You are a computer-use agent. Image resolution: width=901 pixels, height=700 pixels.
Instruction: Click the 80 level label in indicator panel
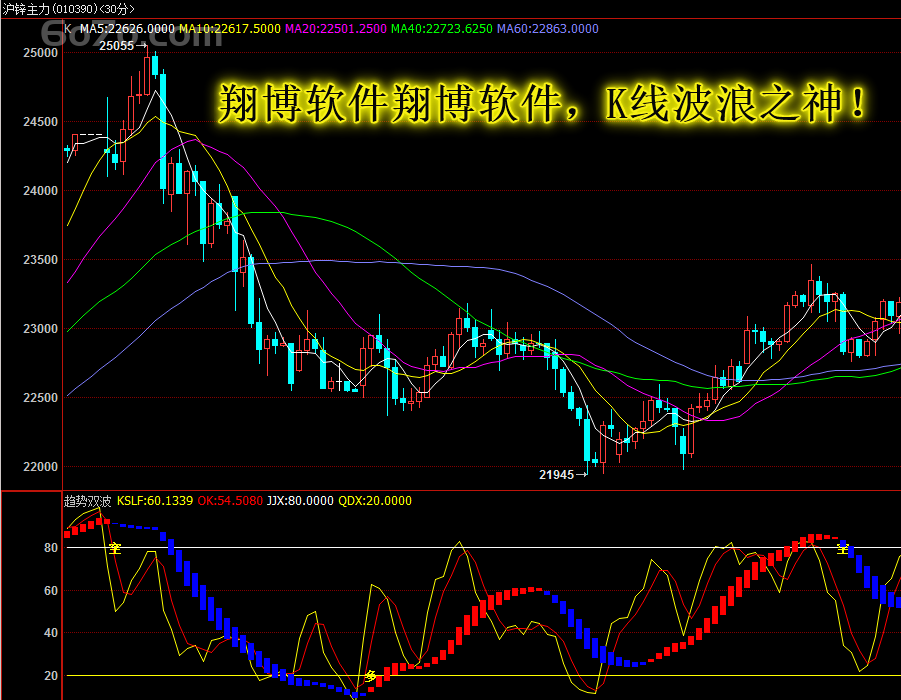(x=51, y=548)
